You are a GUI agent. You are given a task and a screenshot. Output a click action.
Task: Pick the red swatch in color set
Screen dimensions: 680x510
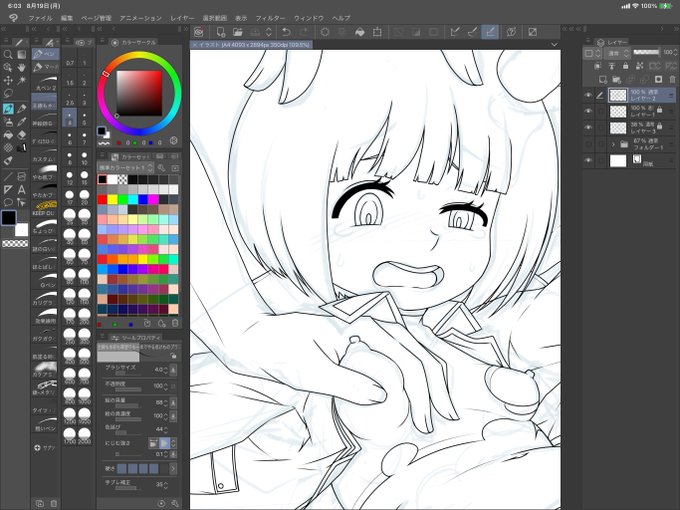[102, 199]
